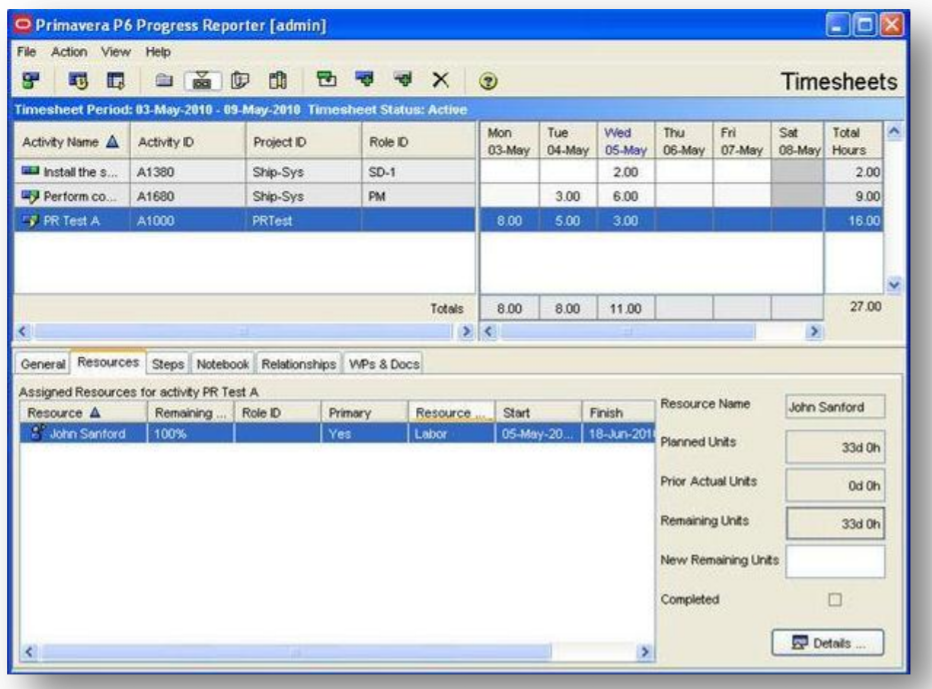Click the Role ID header in activity table

tap(418, 142)
